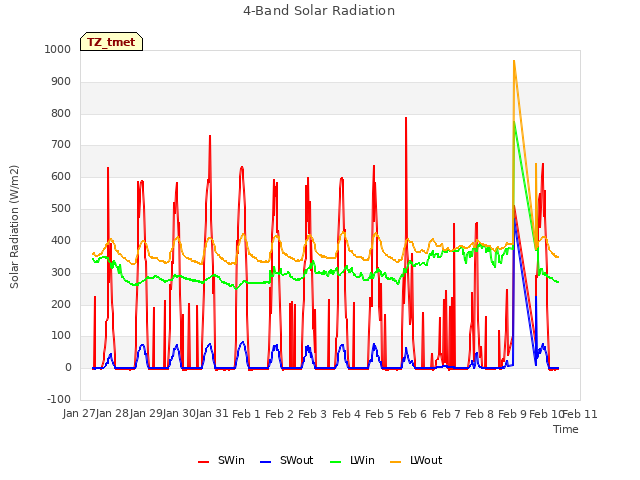Click the Feb 11 x-axis date label

pyautogui.click(x=580, y=414)
